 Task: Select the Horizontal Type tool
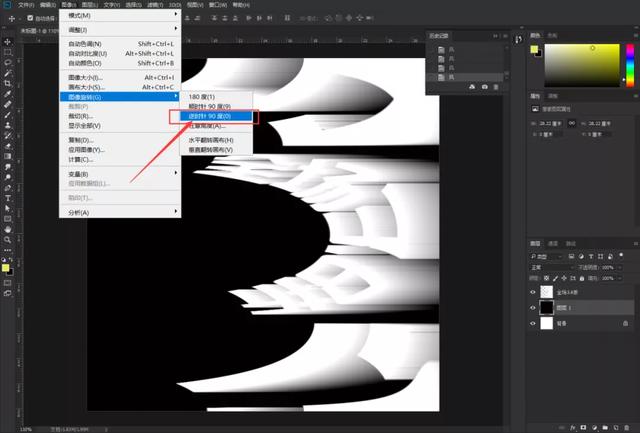(8, 197)
